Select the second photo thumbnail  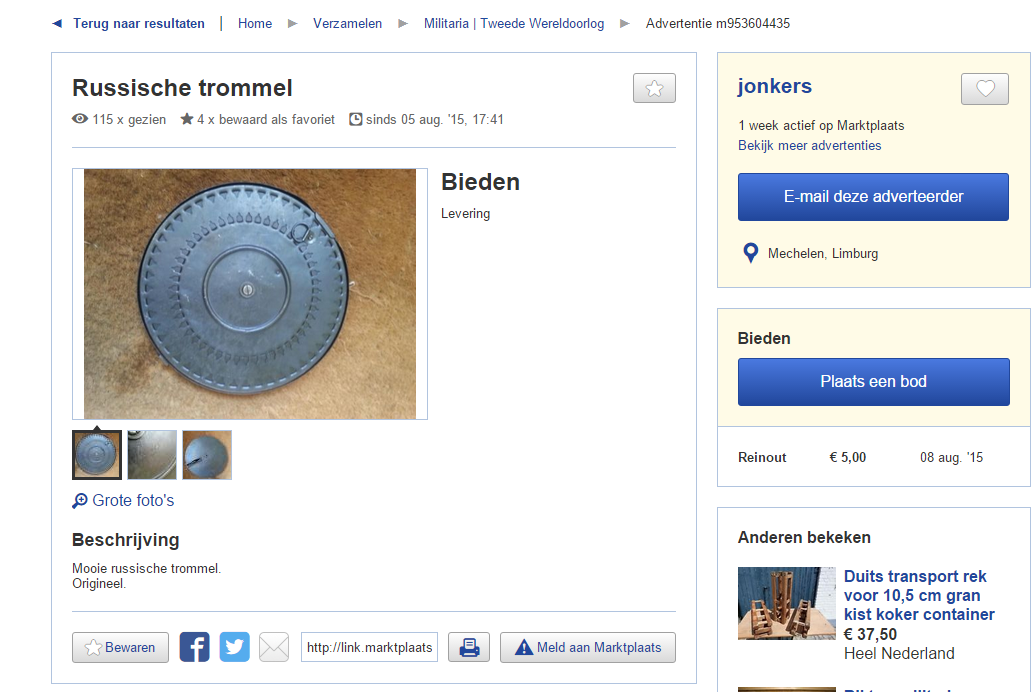[152, 455]
